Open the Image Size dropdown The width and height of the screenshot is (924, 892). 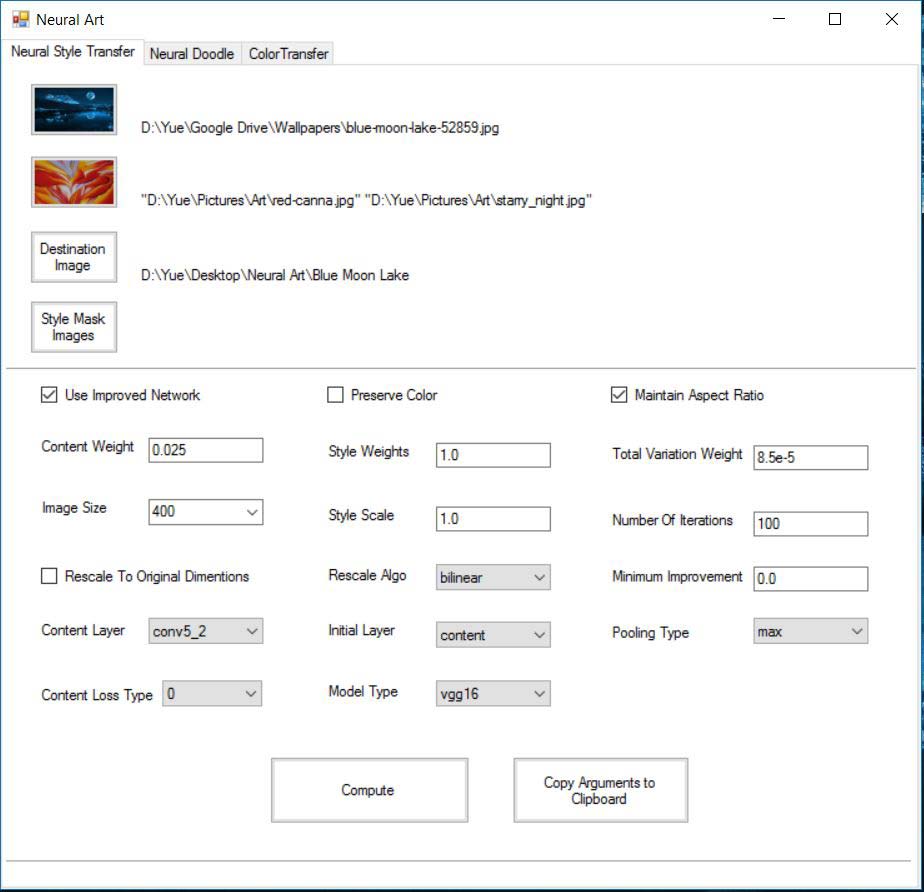pos(205,512)
